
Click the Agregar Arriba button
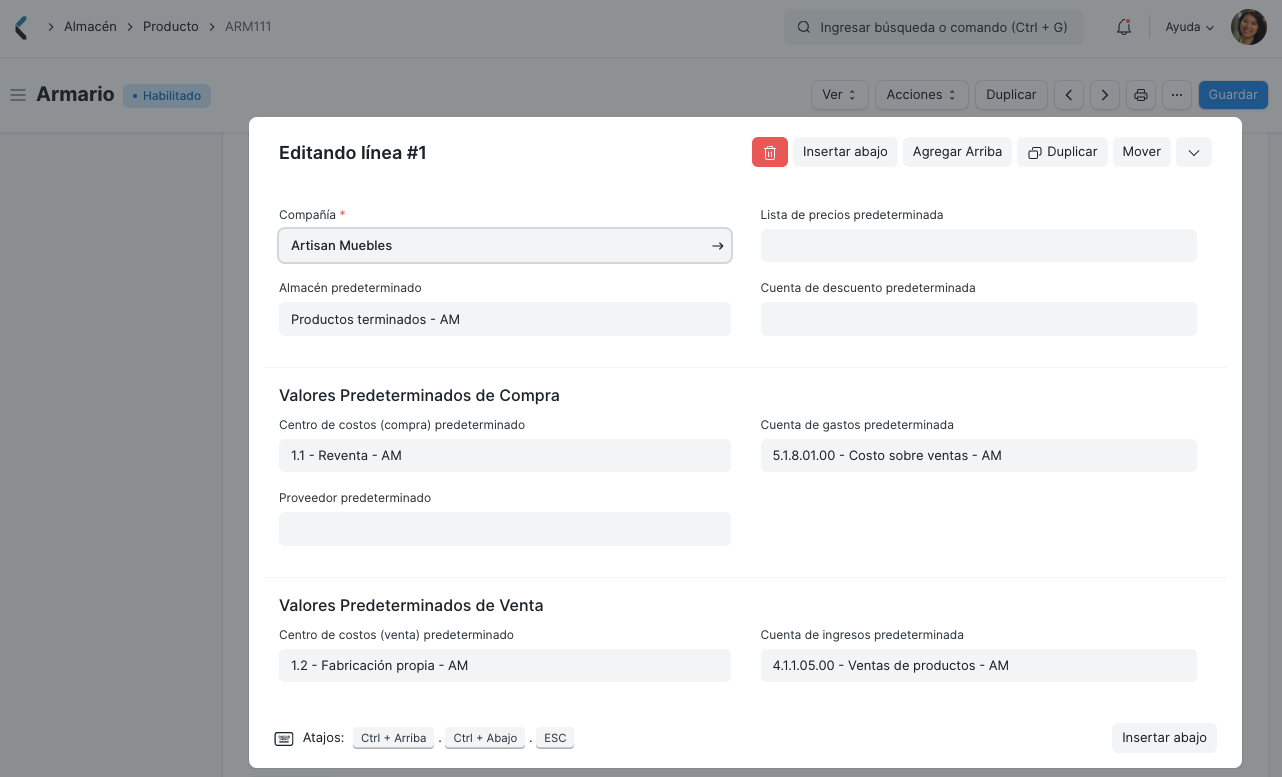pyautogui.click(x=957, y=152)
